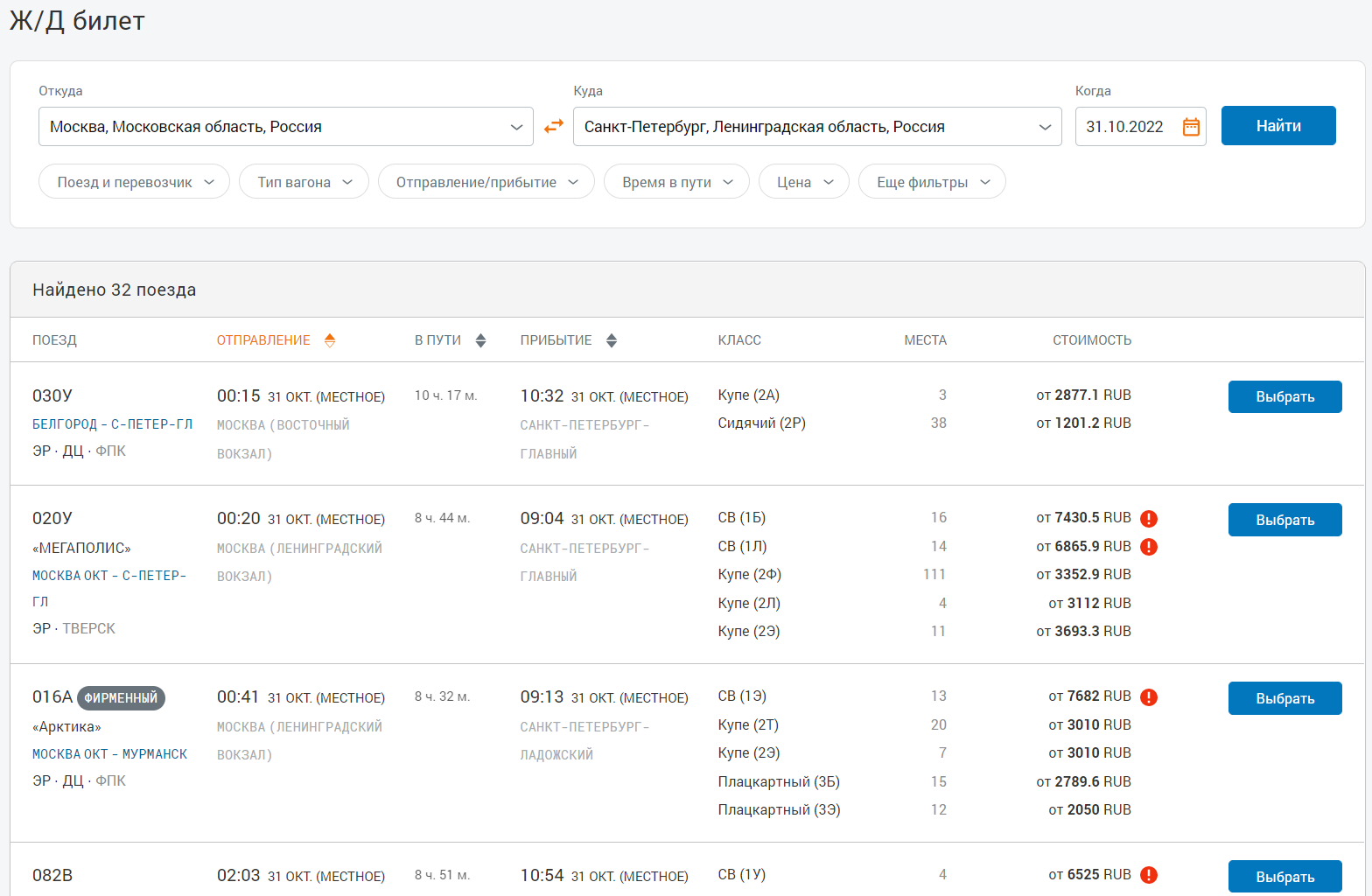This screenshot has width=1372, height=896.
Task: Click the В ПУТИ column header
Action: click(437, 340)
